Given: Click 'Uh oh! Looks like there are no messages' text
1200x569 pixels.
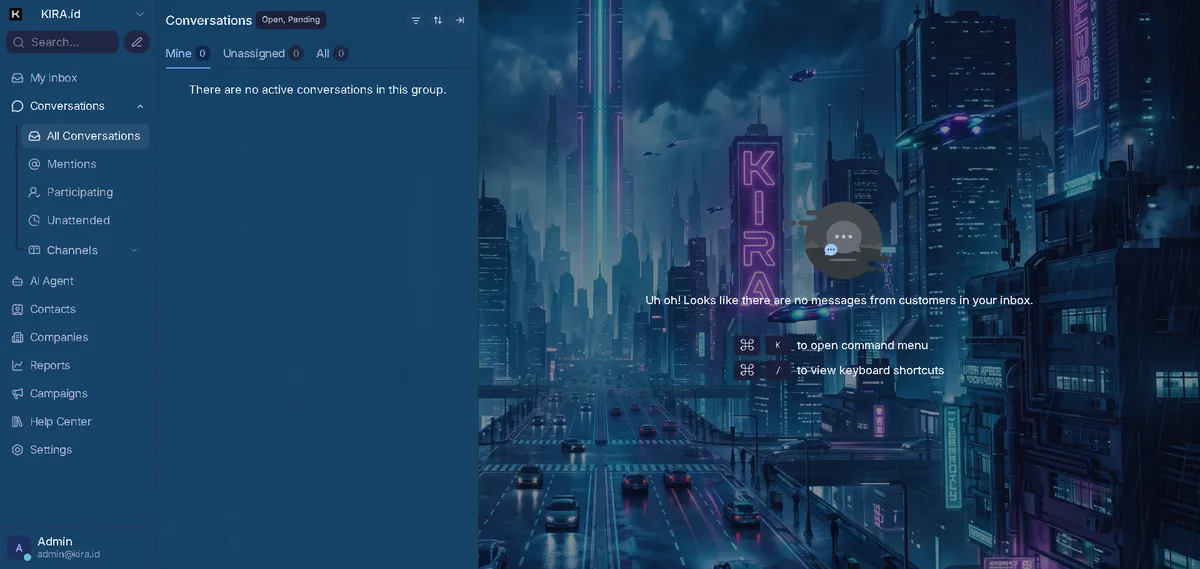Looking at the screenshot, I should click(838, 300).
